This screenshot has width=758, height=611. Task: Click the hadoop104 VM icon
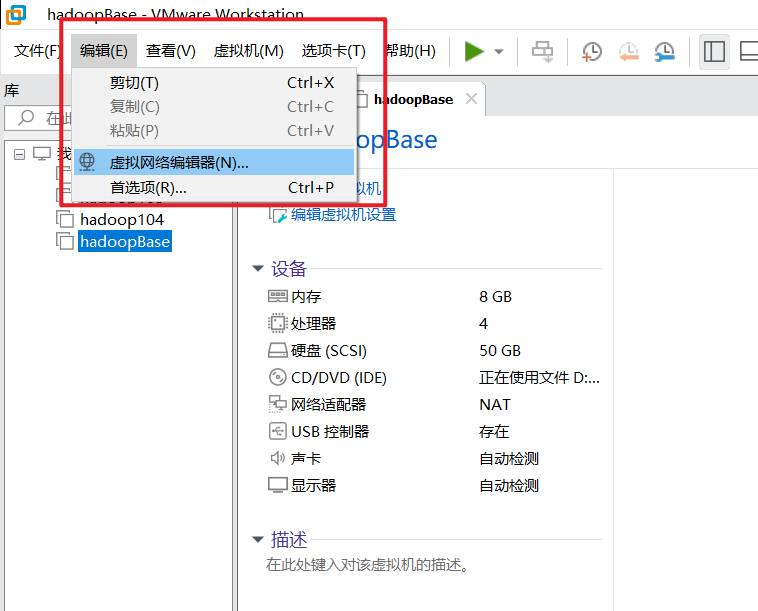tap(65, 219)
